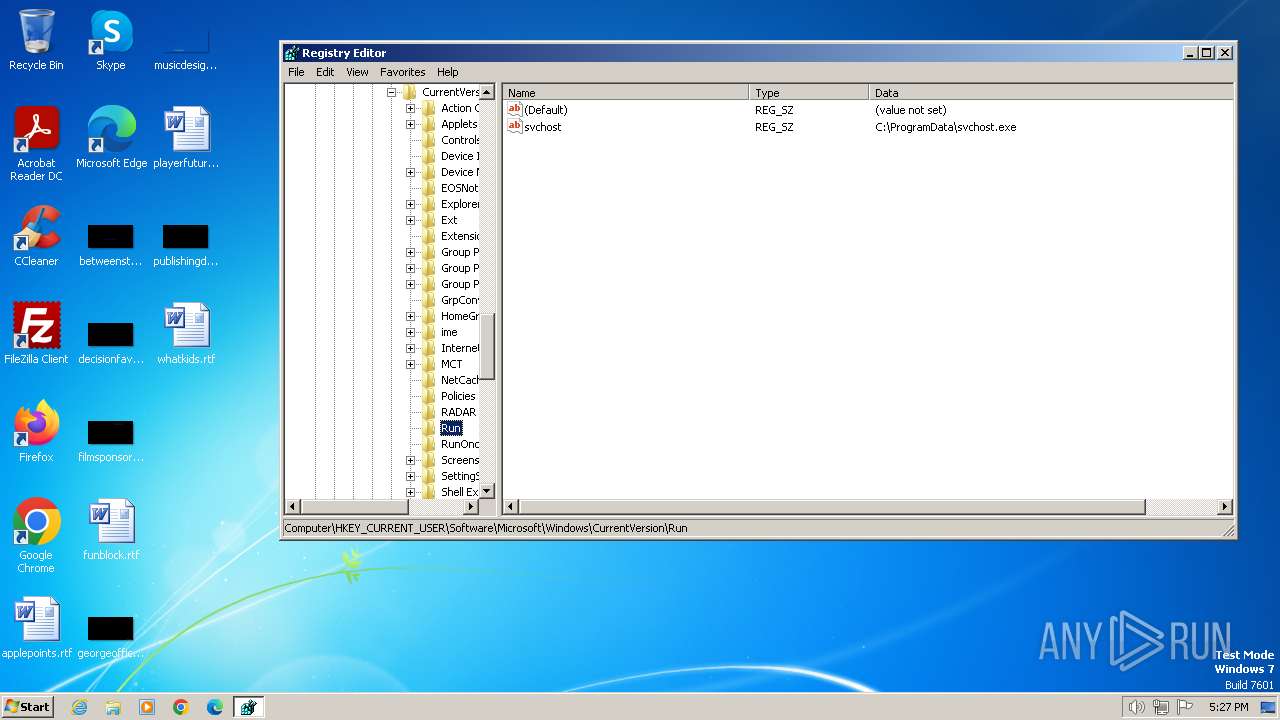Expand the Shell Extensions registry key

coord(410,492)
